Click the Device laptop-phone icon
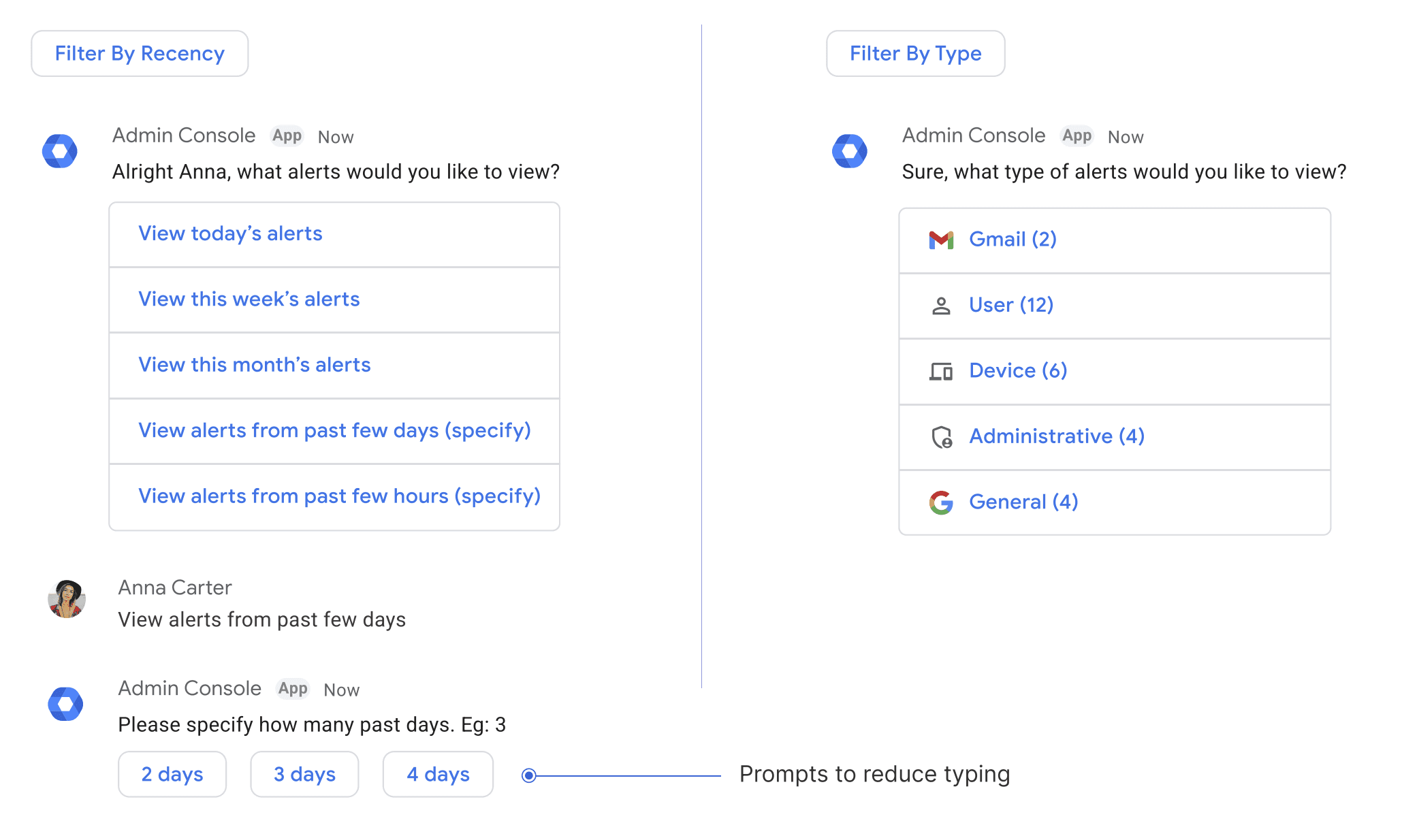1402x840 pixels. 940,371
